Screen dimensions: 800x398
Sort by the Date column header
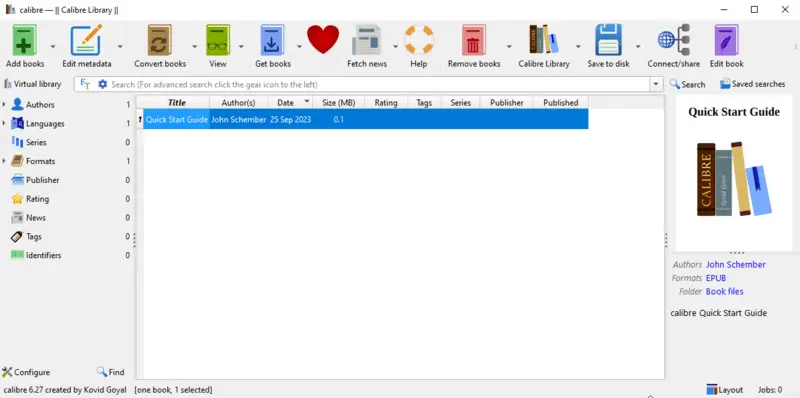(290, 103)
